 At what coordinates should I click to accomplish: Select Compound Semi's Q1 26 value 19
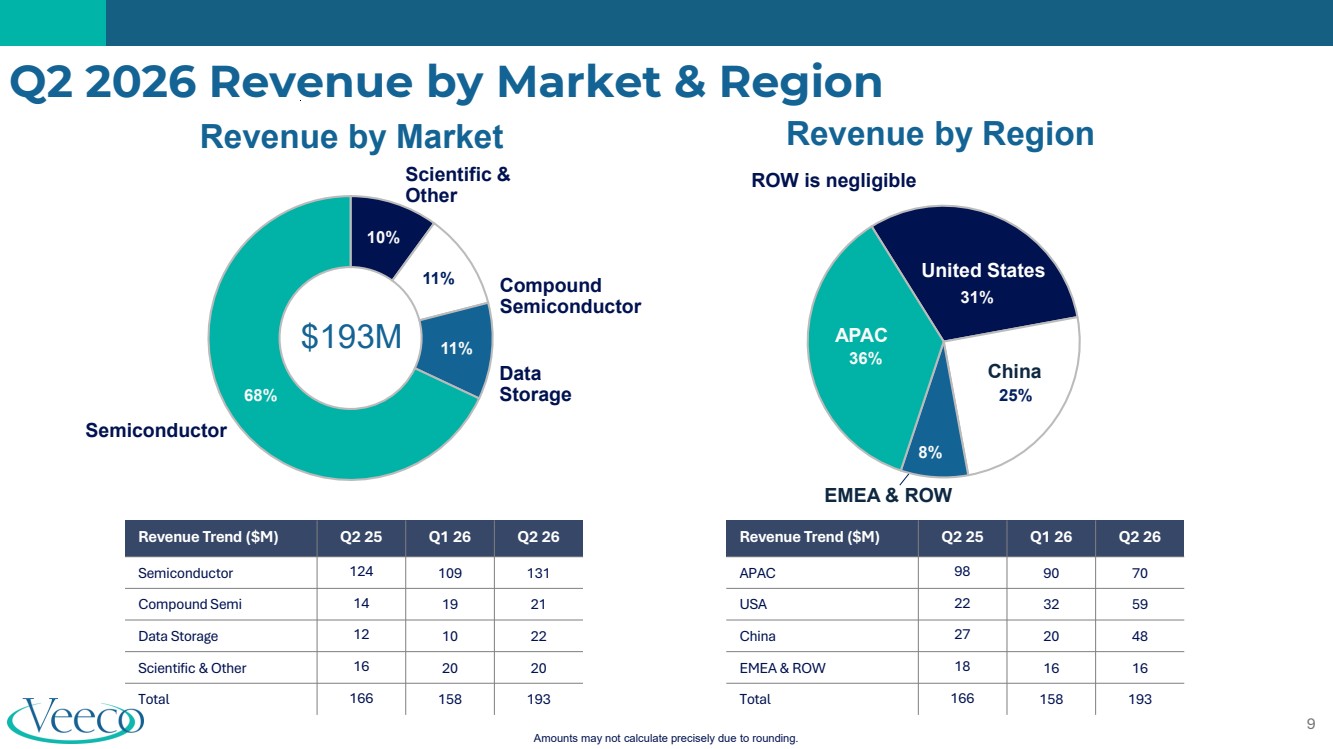pos(450,605)
